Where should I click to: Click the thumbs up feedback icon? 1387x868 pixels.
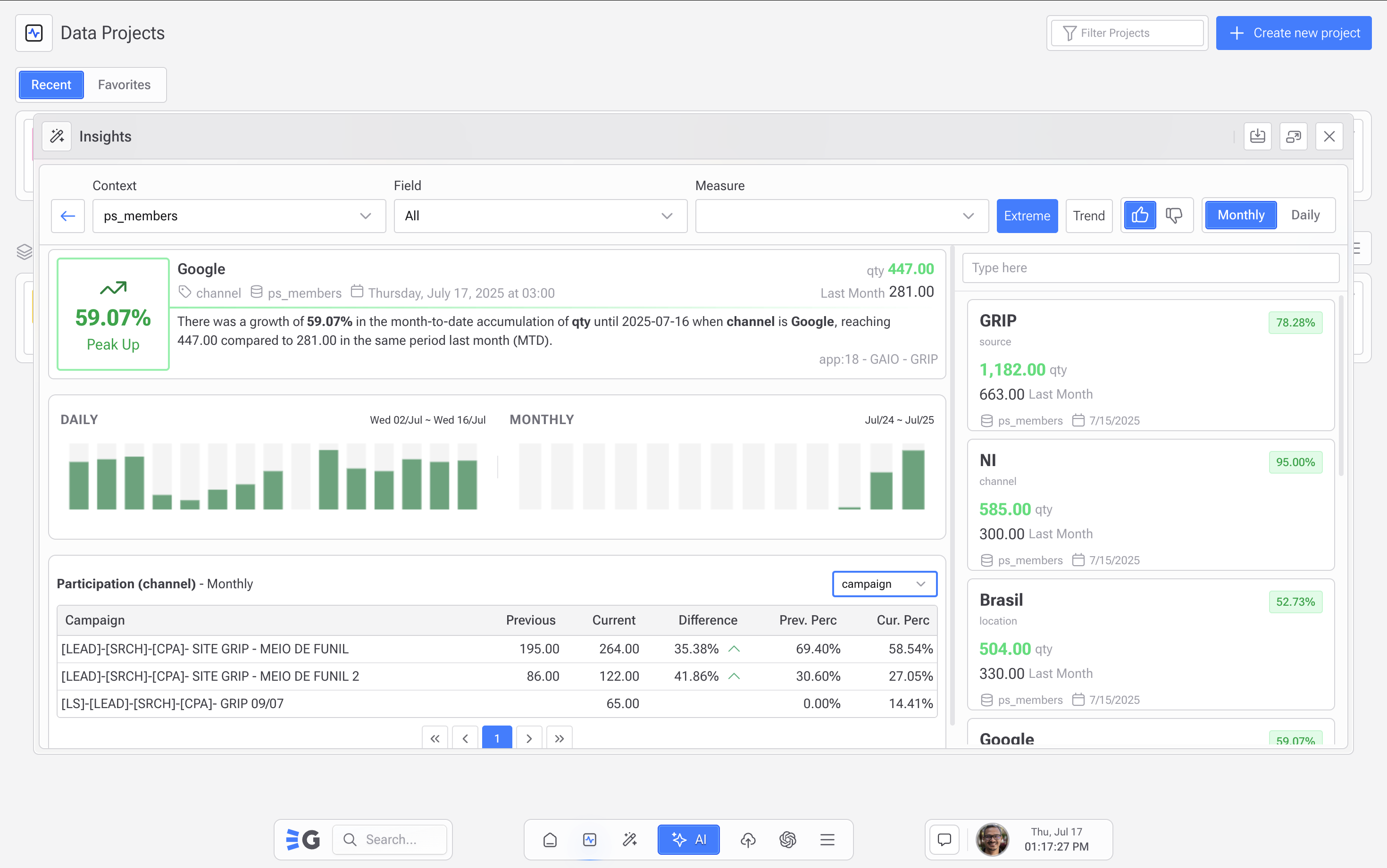pyautogui.click(x=1140, y=215)
